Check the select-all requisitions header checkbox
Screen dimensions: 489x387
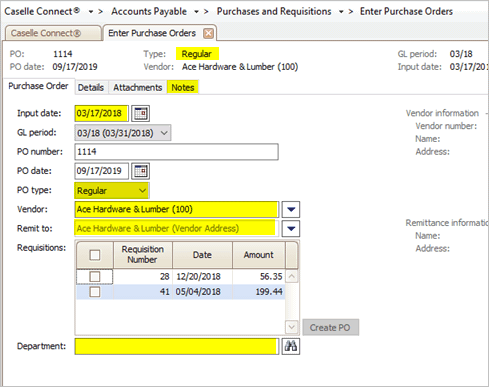pos(95,255)
